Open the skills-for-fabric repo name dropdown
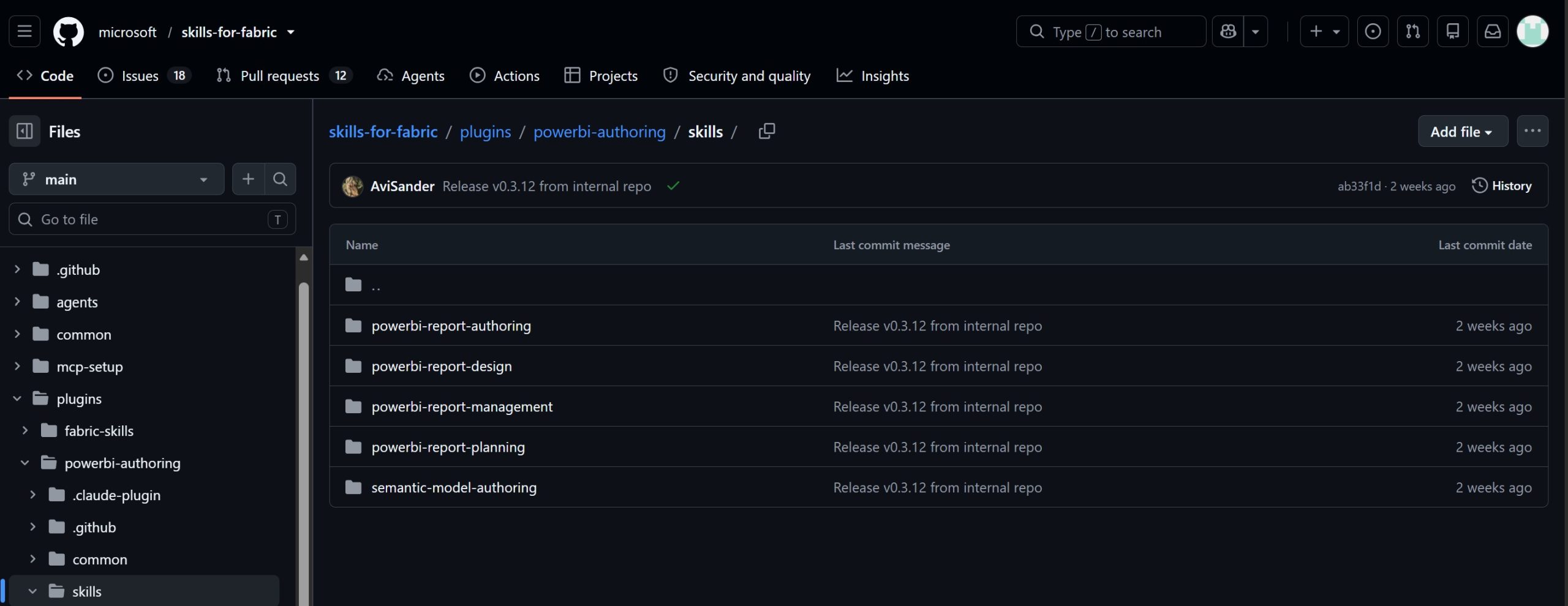Screen dimensions: 1568x606 [x=291, y=32]
